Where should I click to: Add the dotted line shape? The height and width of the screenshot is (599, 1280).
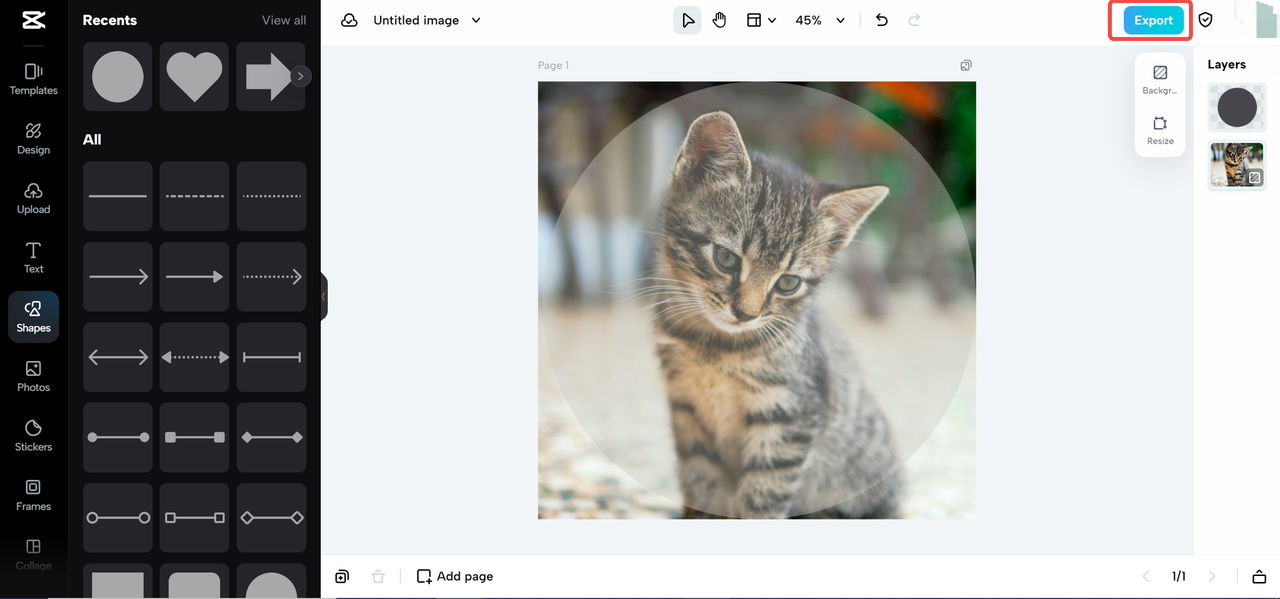(x=271, y=196)
